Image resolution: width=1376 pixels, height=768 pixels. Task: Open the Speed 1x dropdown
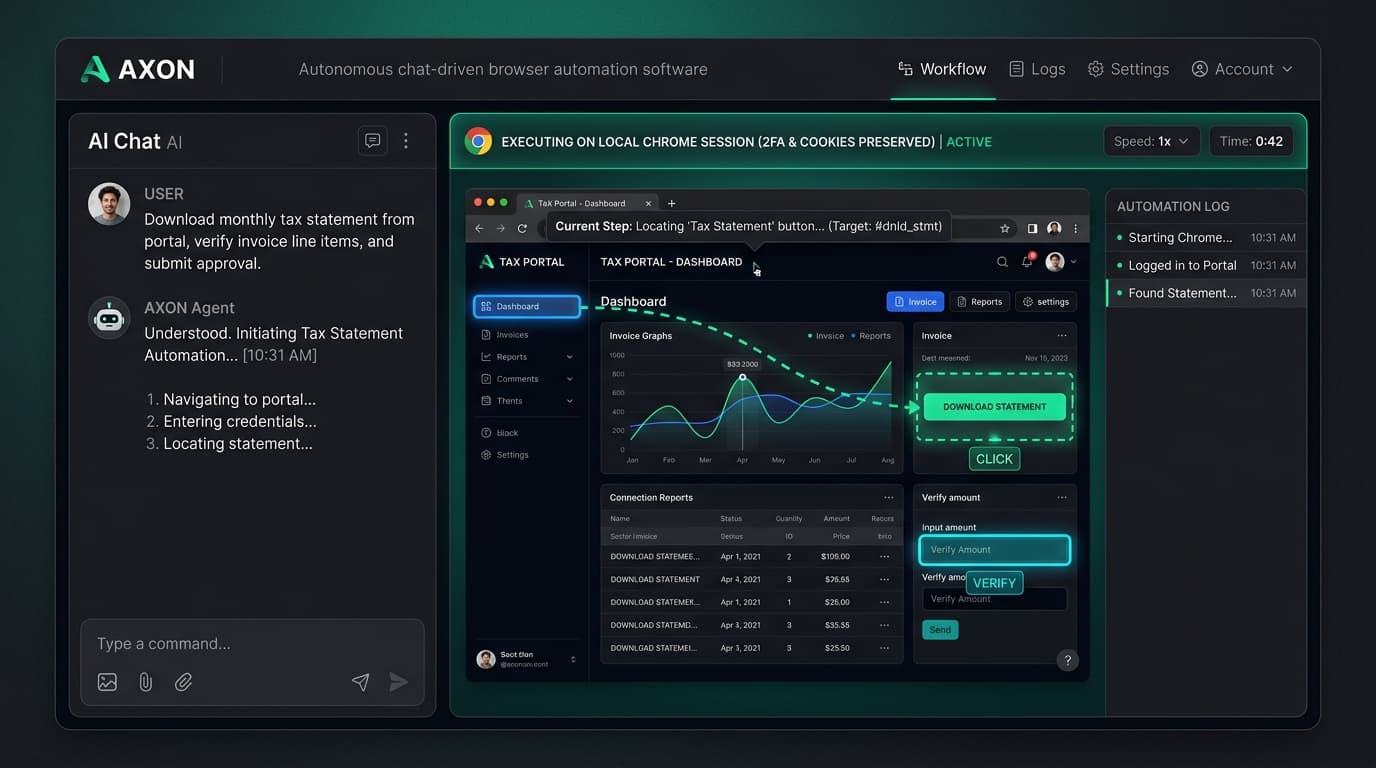1152,141
